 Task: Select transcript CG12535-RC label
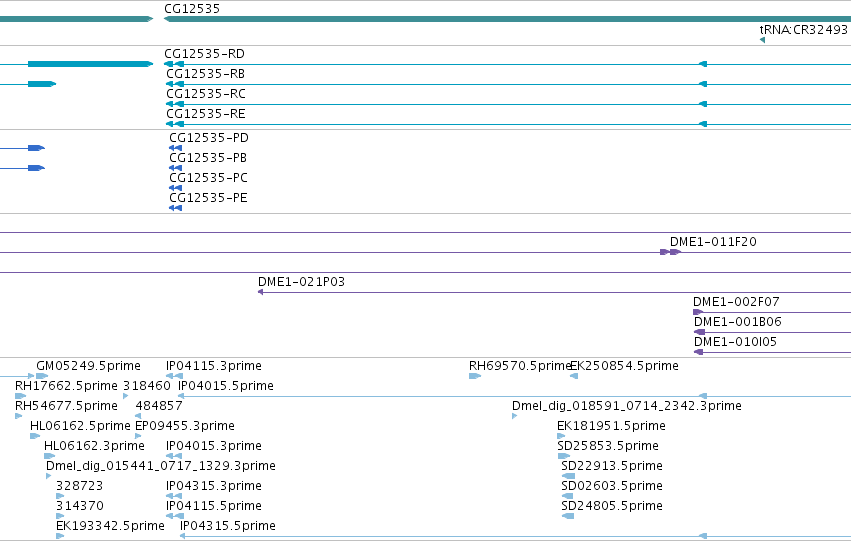click(206, 94)
